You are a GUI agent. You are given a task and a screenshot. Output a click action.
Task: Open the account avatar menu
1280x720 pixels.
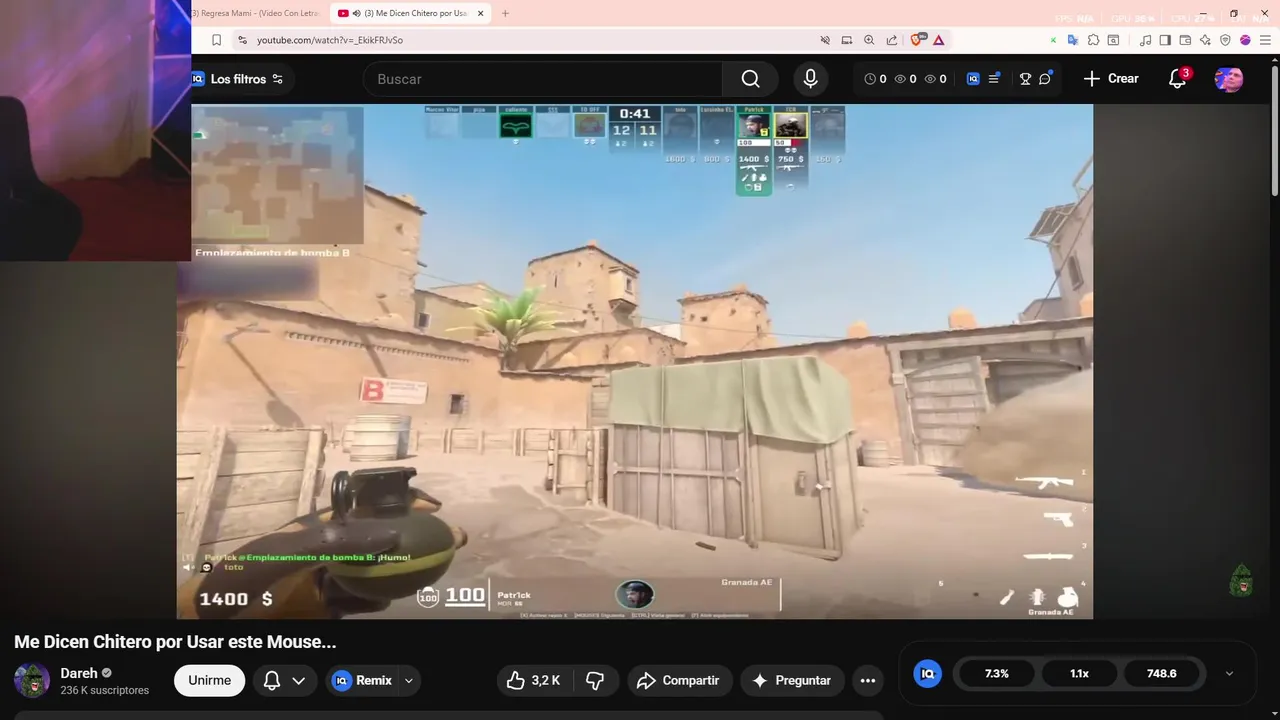(1229, 79)
